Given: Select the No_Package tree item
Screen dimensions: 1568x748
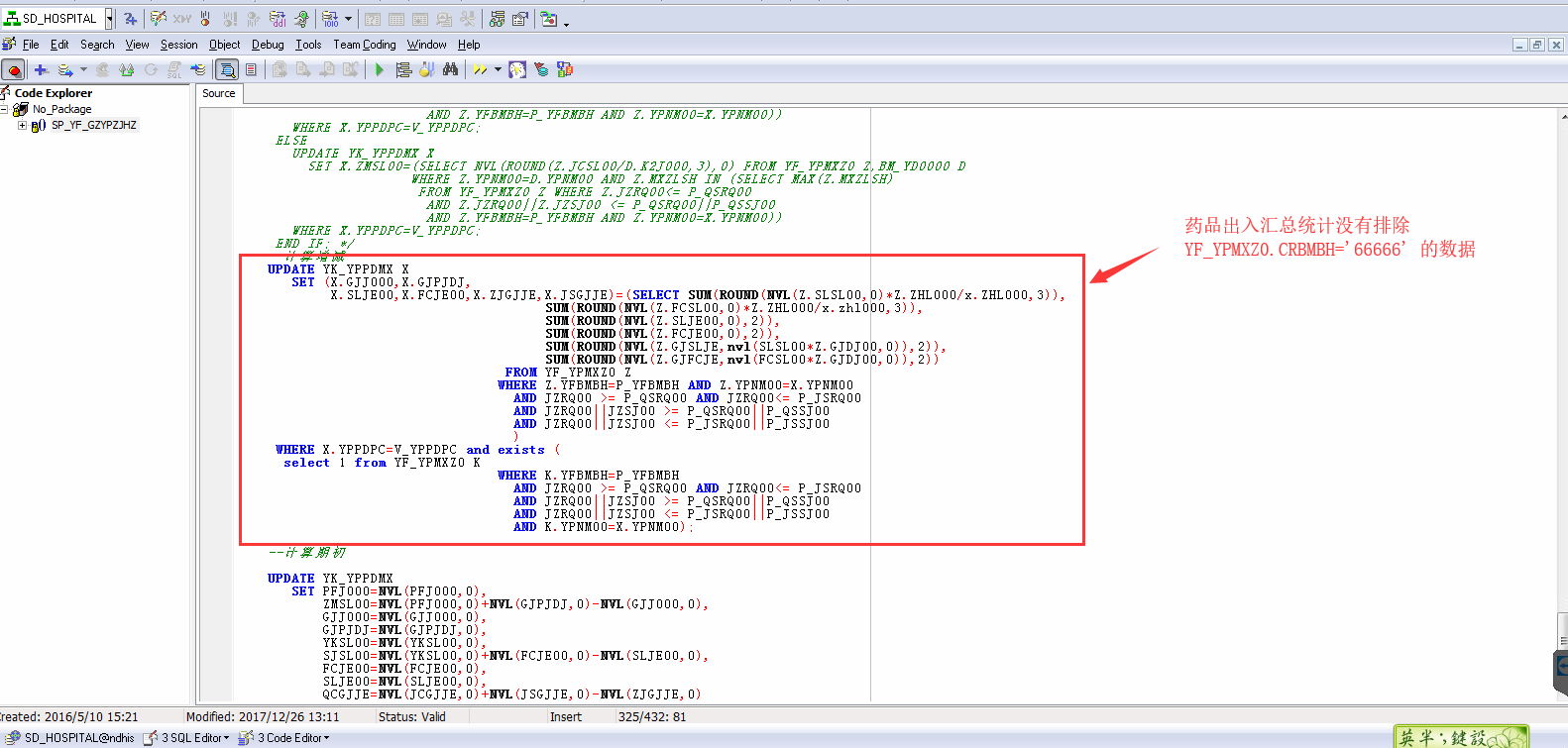Looking at the screenshot, I should point(61,109).
